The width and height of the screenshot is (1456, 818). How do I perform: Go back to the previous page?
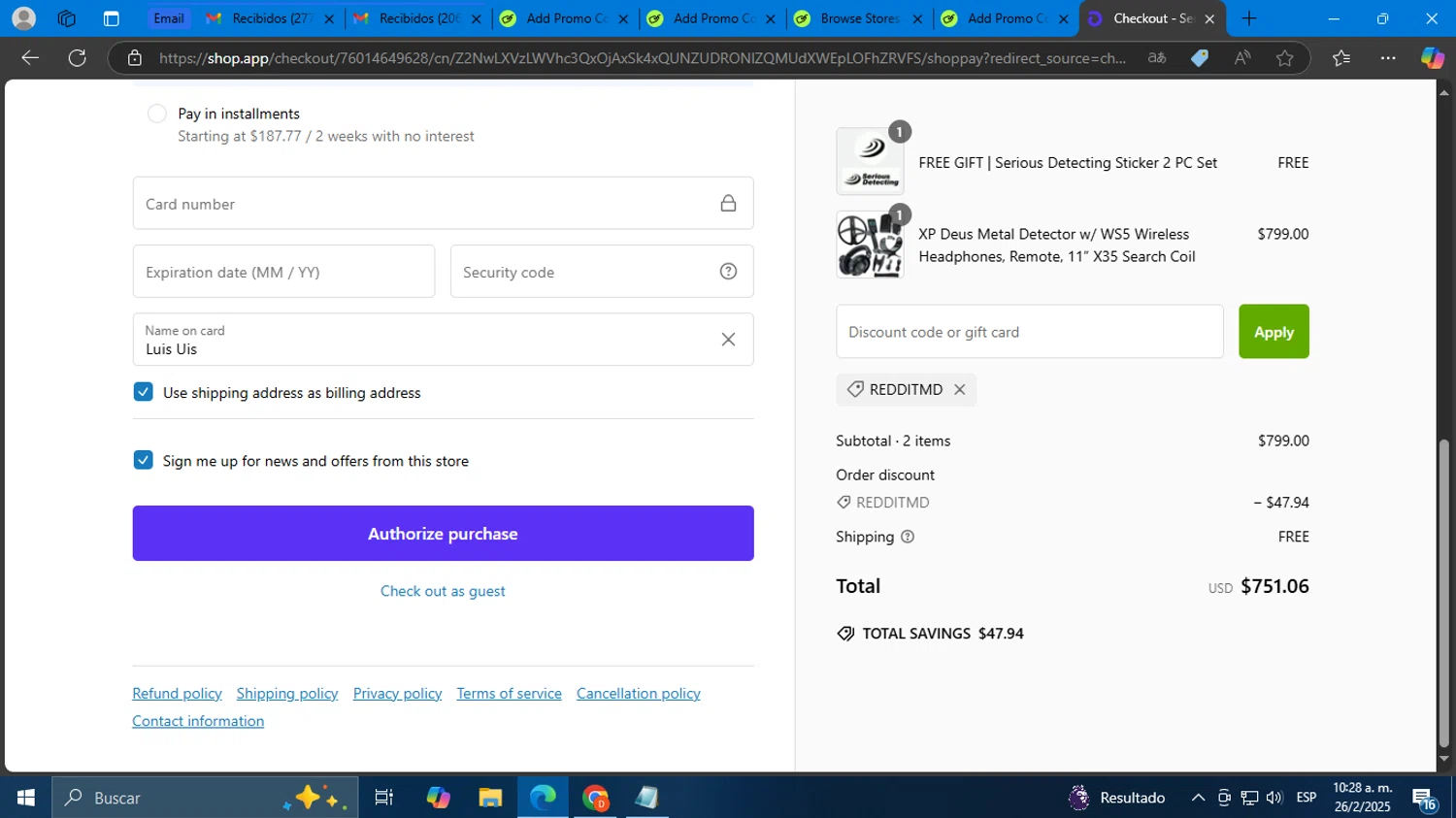[x=30, y=58]
